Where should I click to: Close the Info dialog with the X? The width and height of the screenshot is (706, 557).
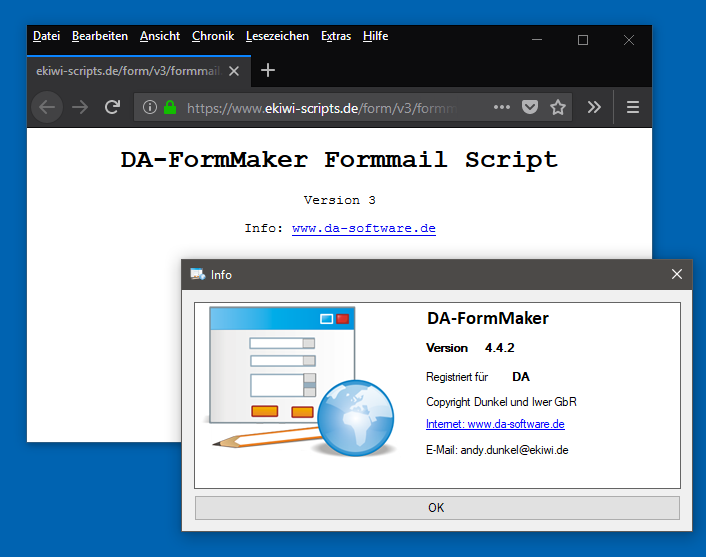pos(676,274)
